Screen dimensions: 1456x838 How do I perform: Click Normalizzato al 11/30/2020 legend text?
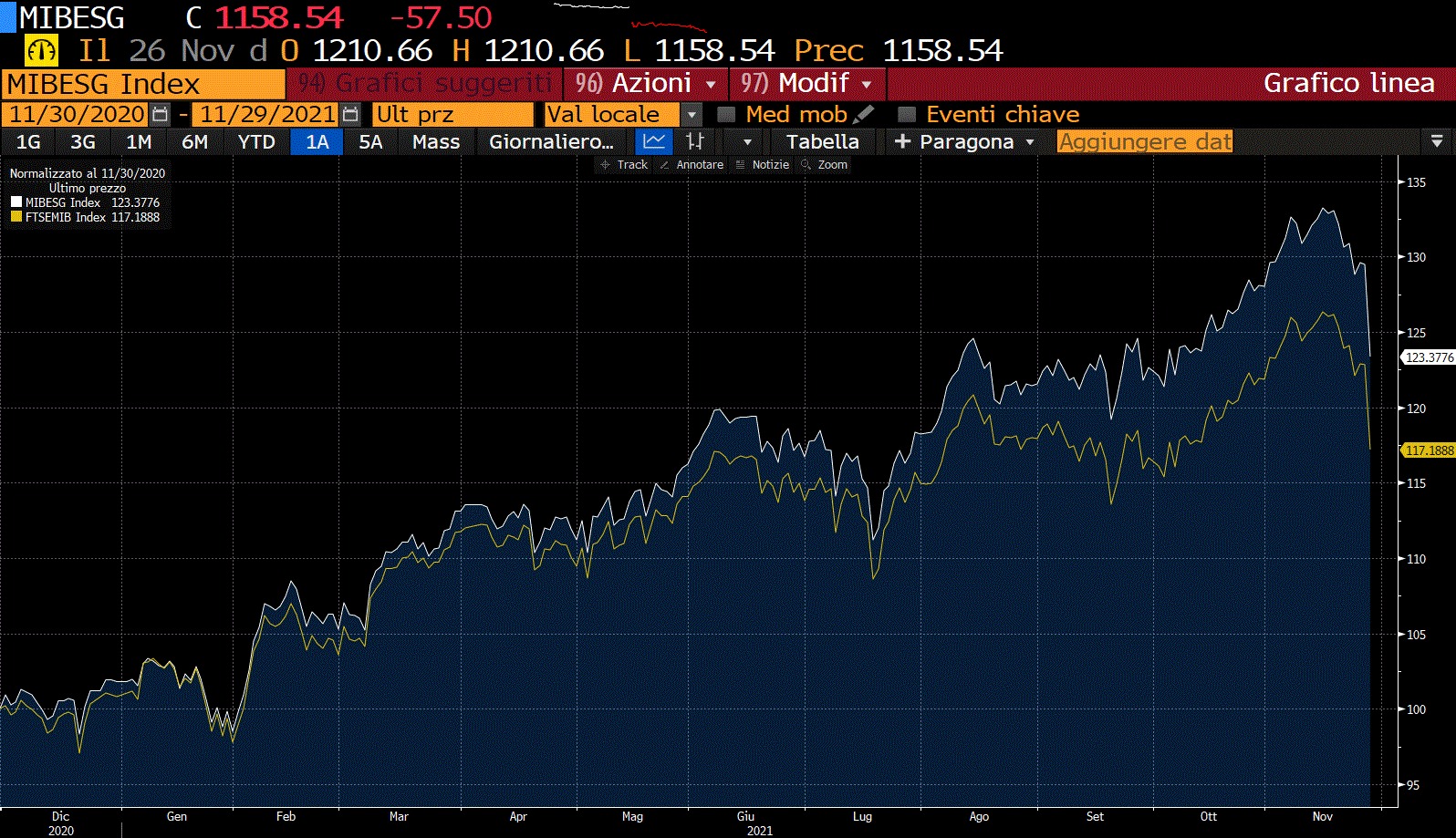[x=88, y=173]
